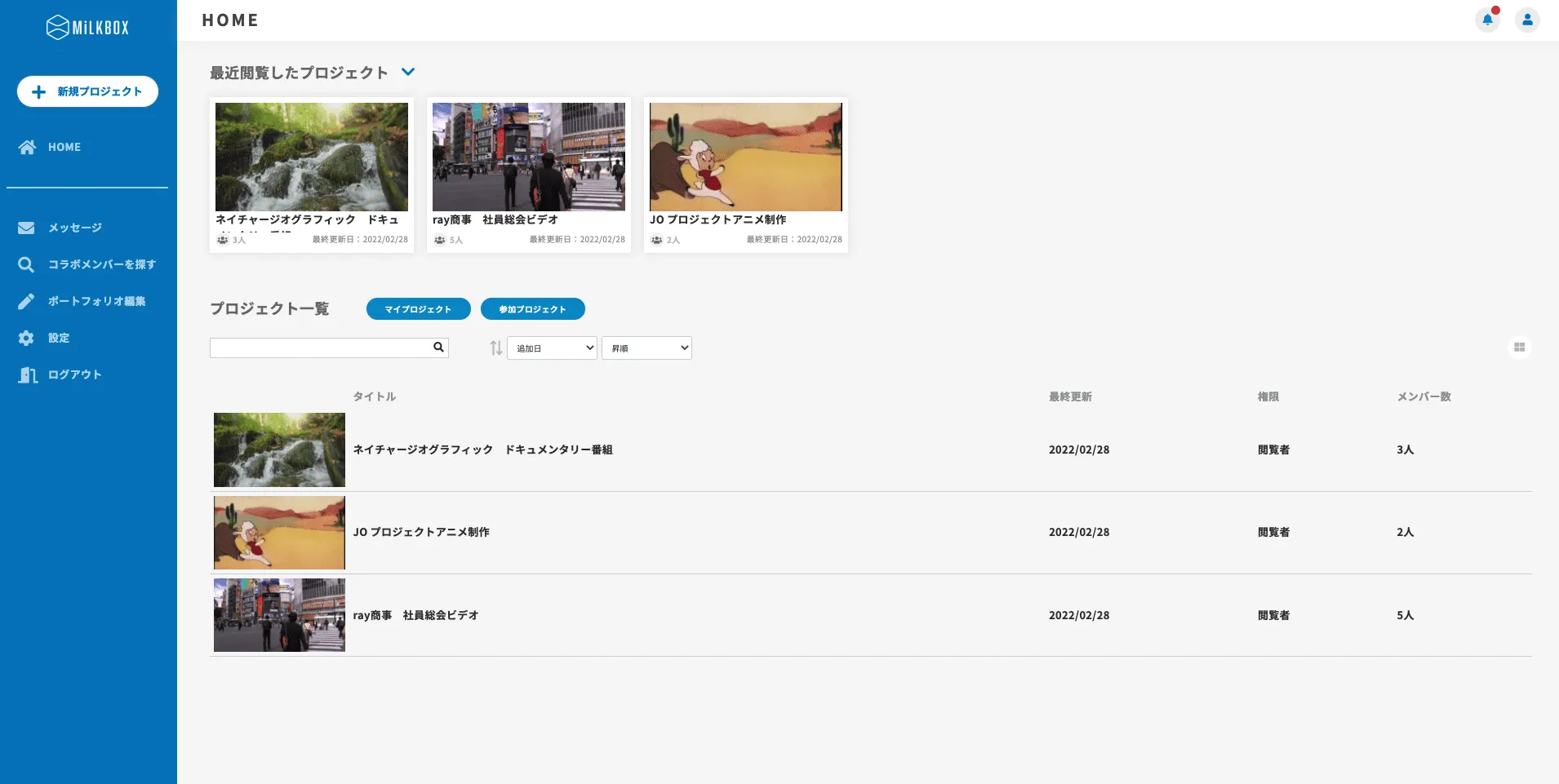Open the user profile icon
Viewport: 1559px width, 784px height.
[x=1527, y=20]
